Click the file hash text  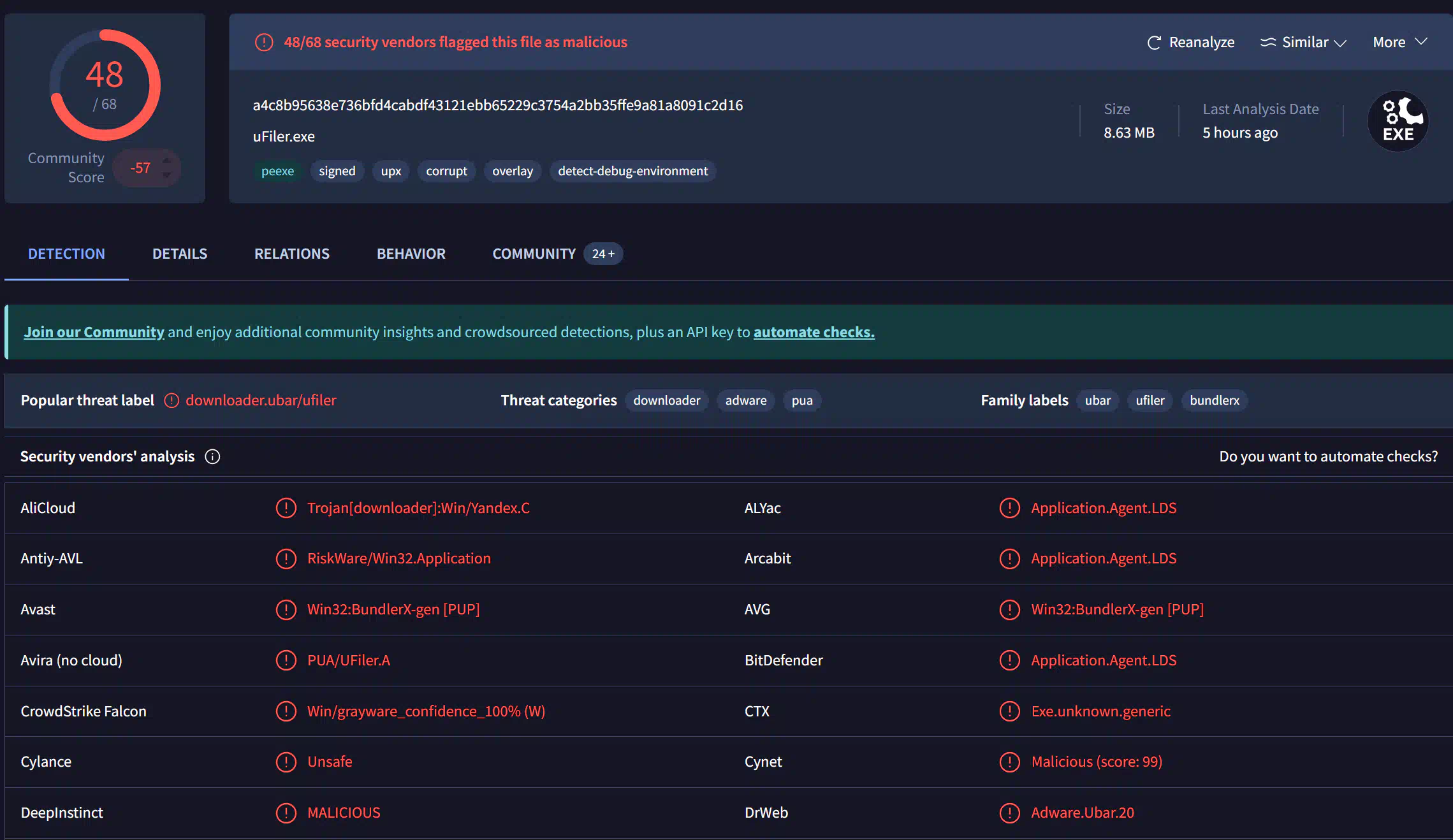click(497, 105)
